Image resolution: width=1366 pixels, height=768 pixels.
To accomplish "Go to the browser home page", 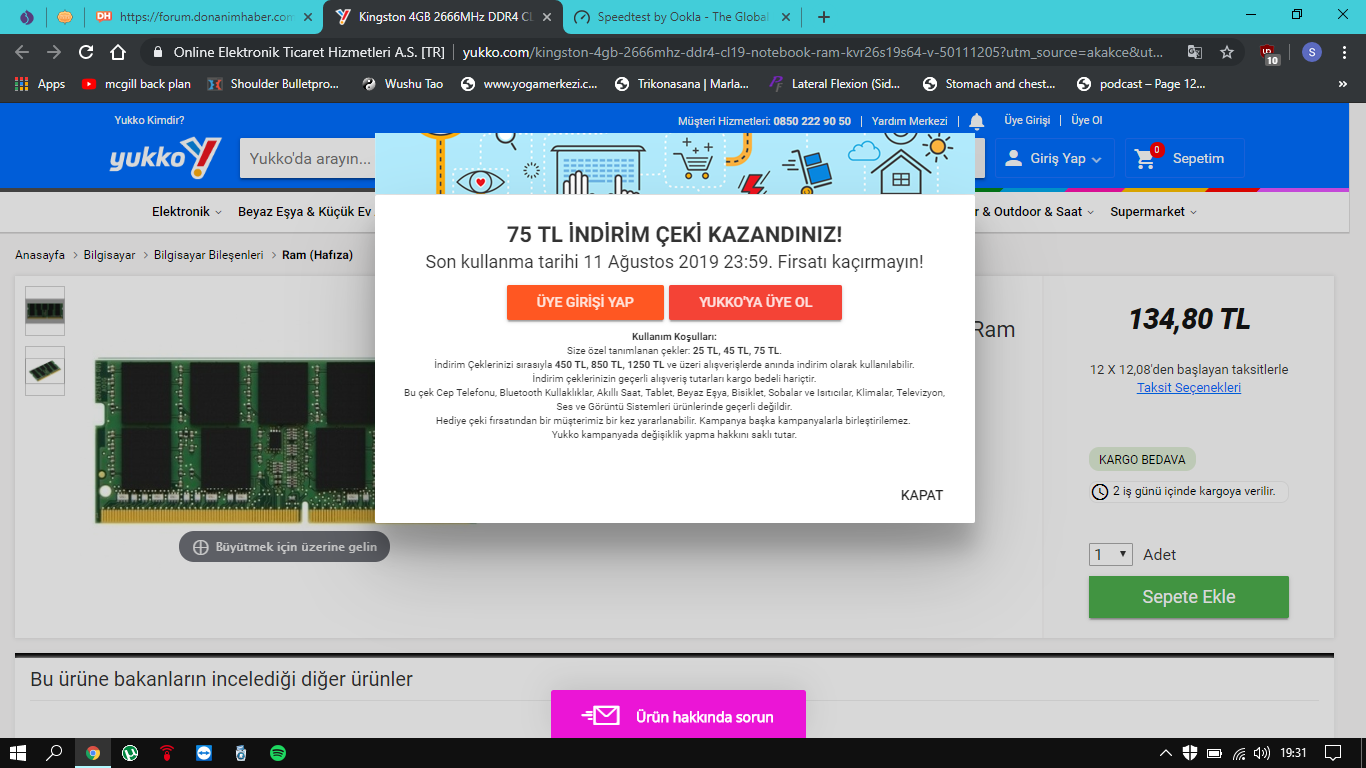I will coord(118,53).
